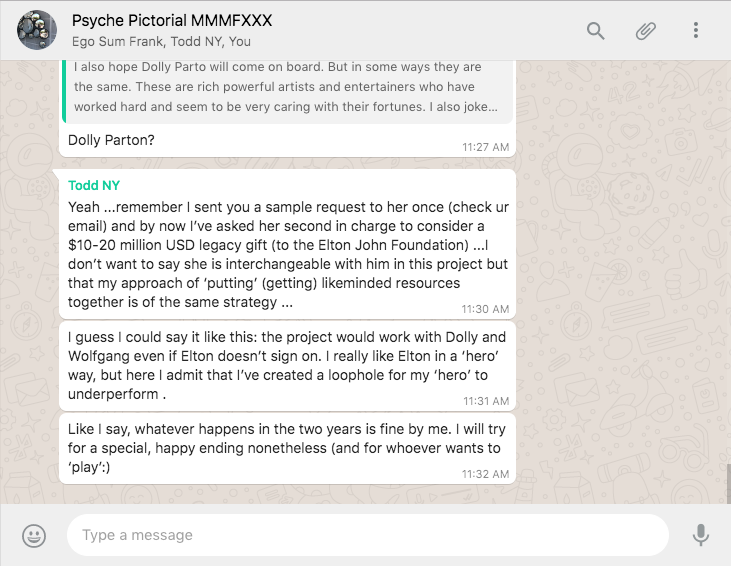
Task: Click the group profile picture avatar
Action: click(x=37, y=31)
